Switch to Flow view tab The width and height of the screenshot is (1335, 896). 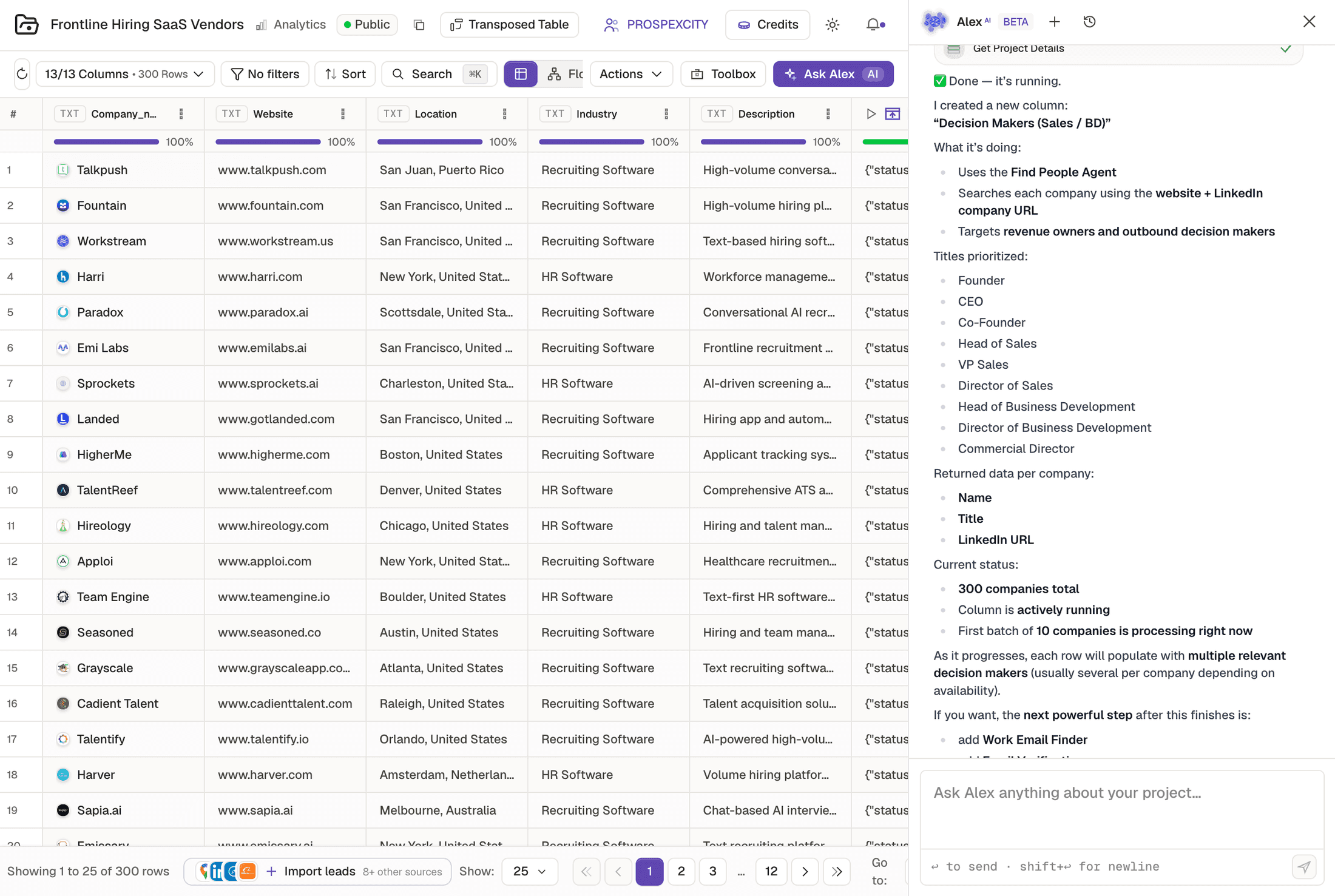pyautogui.click(x=564, y=74)
